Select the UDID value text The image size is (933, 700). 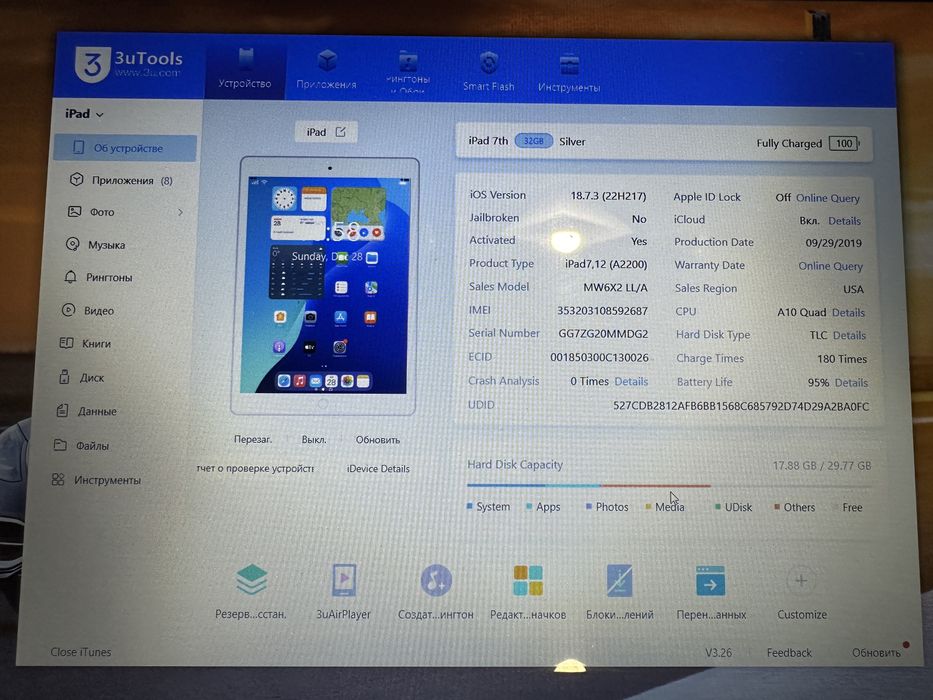[x=741, y=407]
